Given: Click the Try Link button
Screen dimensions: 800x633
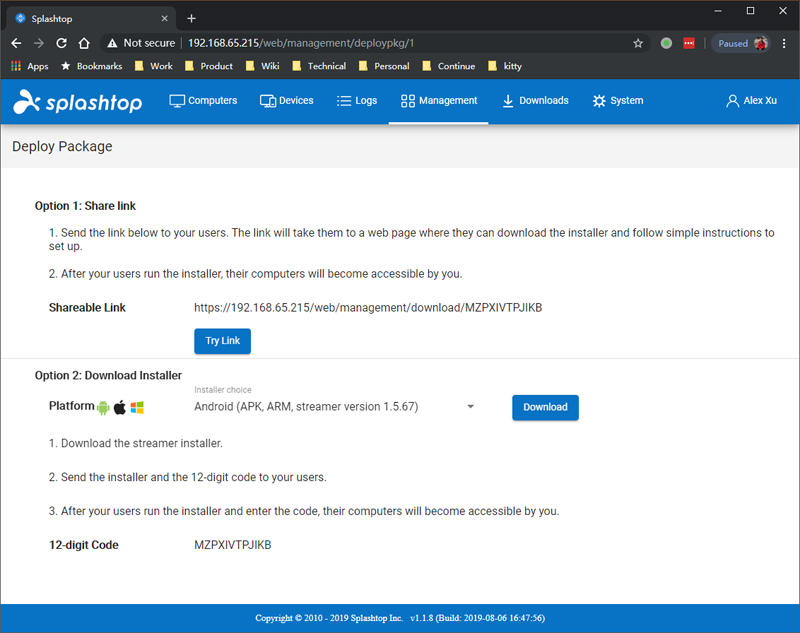Looking at the screenshot, I should (x=222, y=341).
